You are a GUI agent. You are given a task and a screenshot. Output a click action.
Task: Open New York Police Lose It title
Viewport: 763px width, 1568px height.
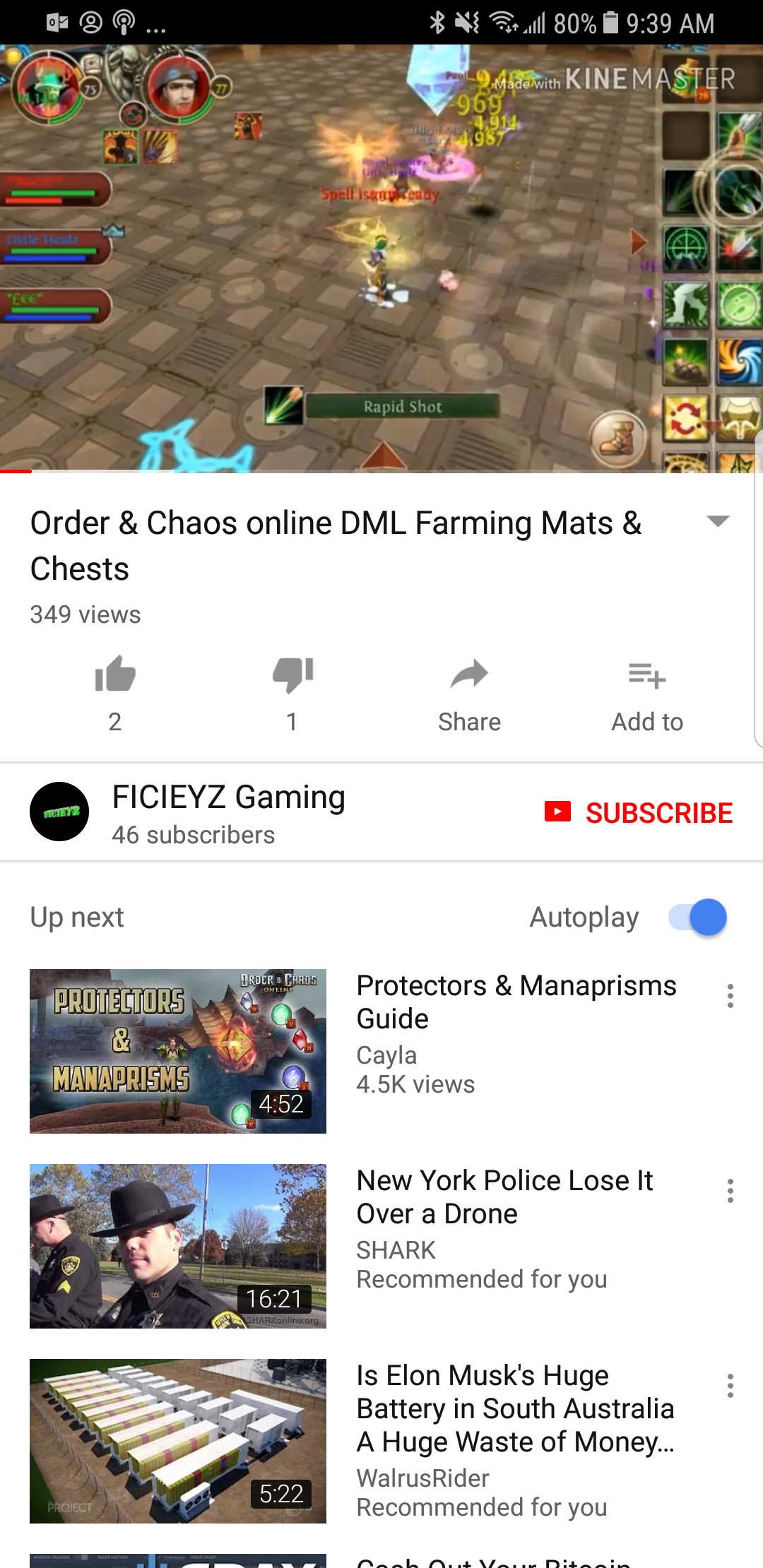pyautogui.click(x=504, y=1197)
